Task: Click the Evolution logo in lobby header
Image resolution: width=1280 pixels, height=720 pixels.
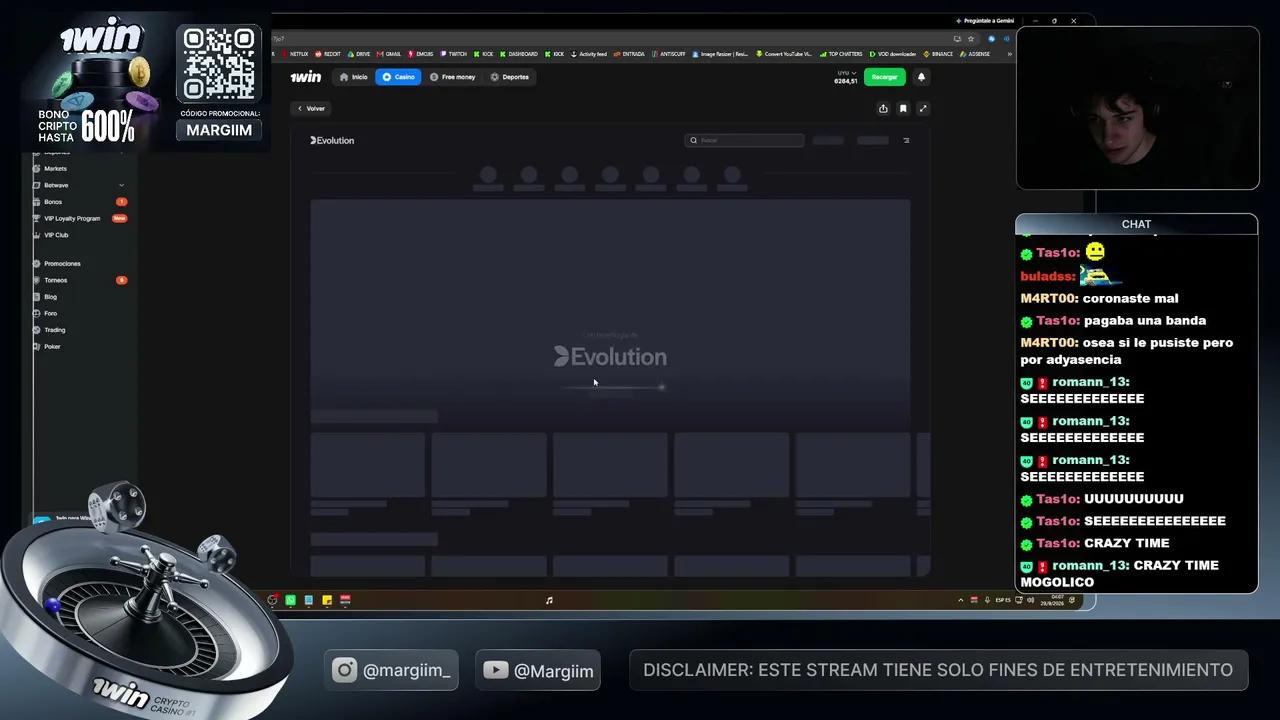Action: point(332,140)
